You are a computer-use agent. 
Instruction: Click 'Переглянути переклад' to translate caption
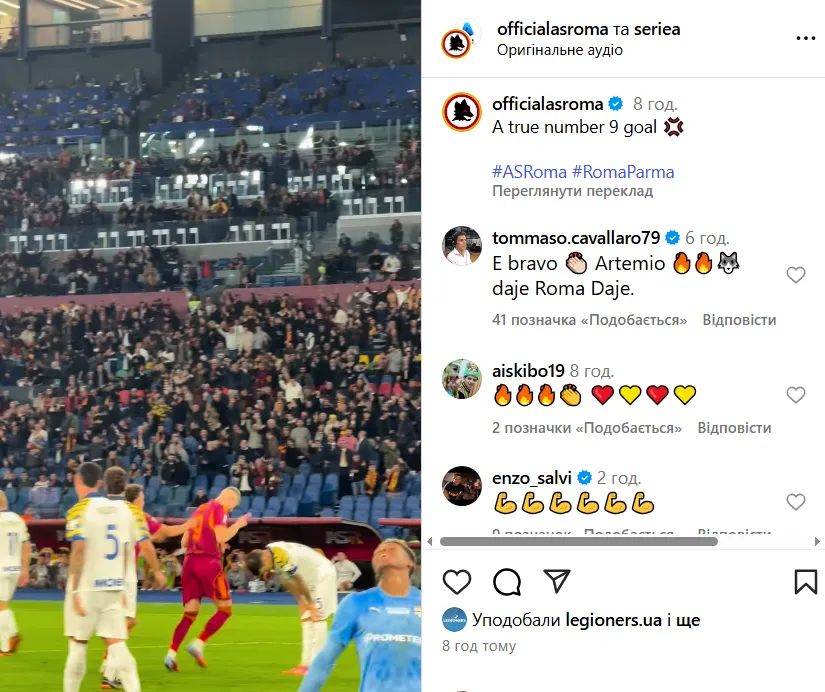coord(572,191)
